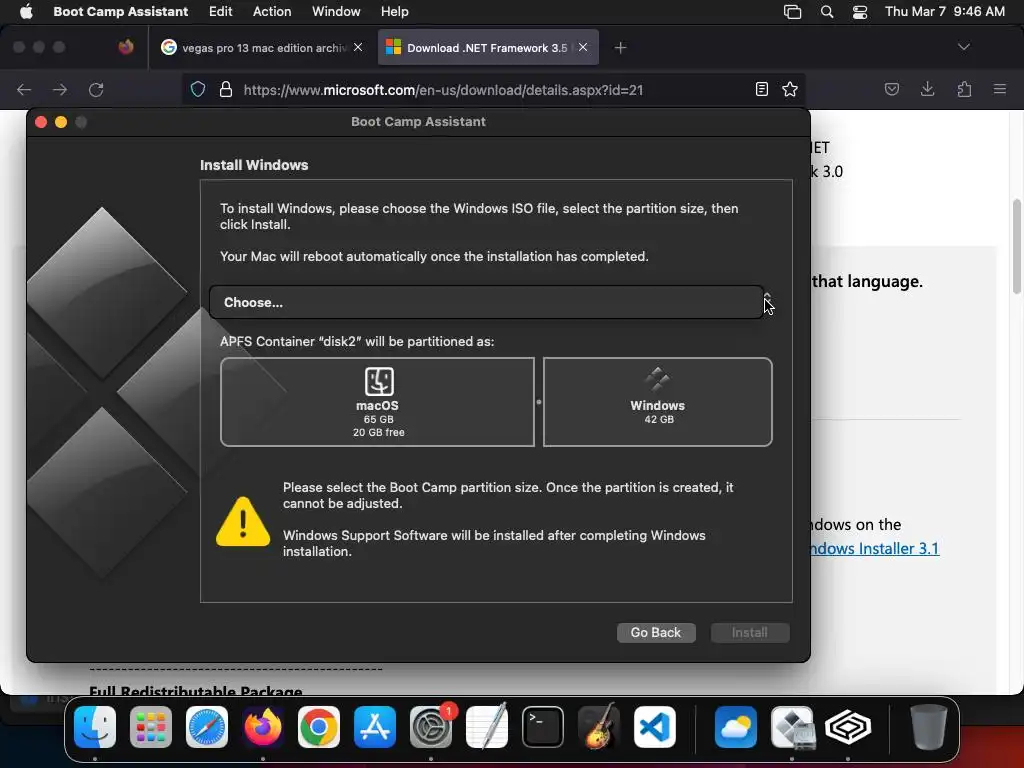Close the Download .NET Framework tab
The image size is (1024, 768).
(x=583, y=47)
